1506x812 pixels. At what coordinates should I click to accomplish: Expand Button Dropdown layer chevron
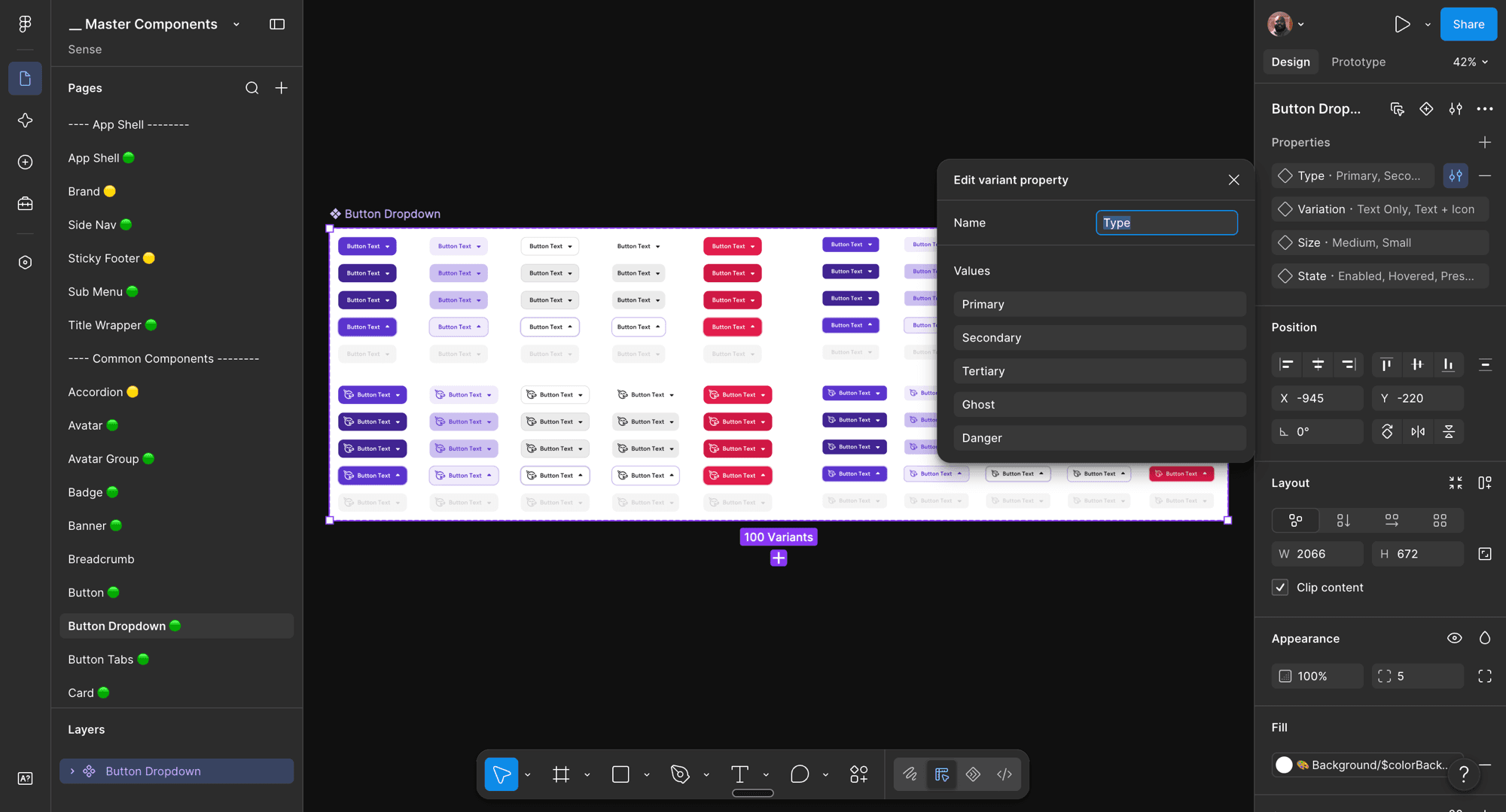click(x=72, y=771)
